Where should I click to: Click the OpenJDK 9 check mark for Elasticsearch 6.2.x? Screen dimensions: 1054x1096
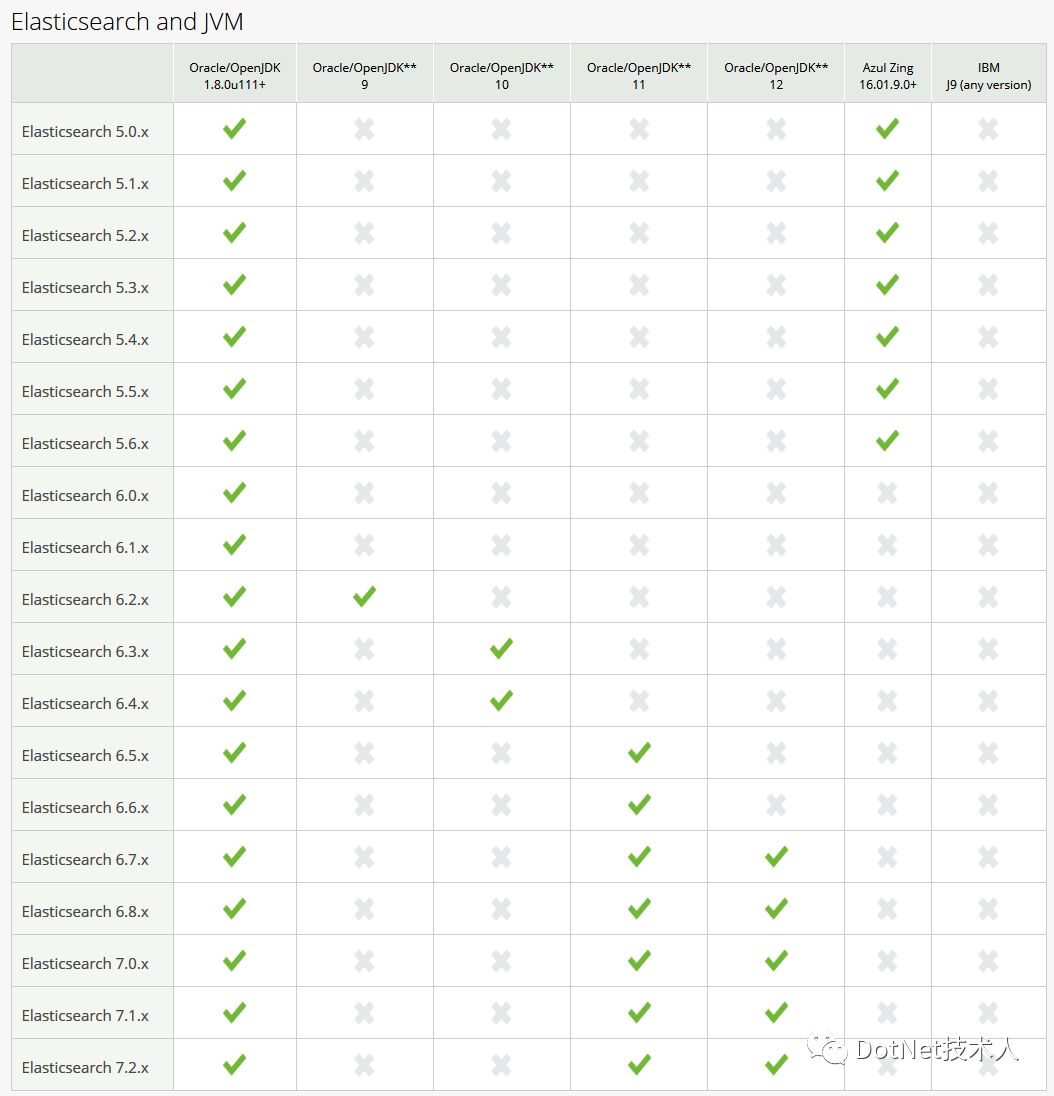point(364,596)
